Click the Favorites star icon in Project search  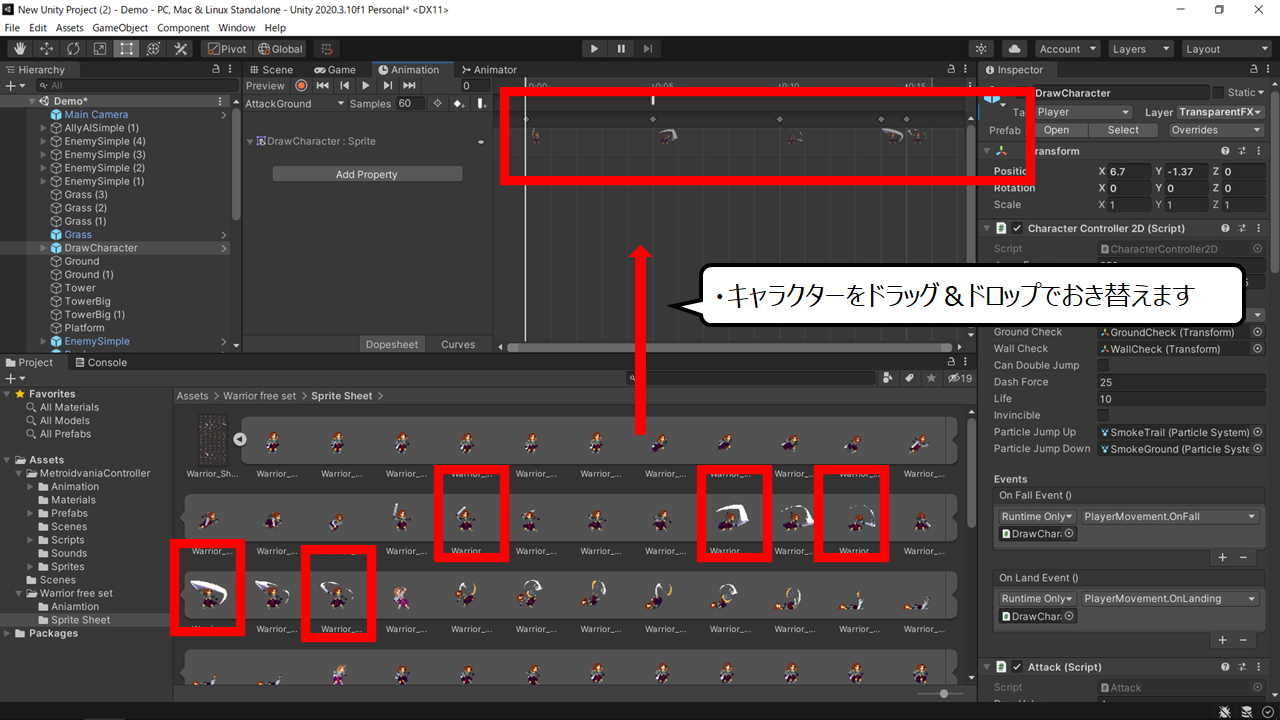click(x=931, y=378)
